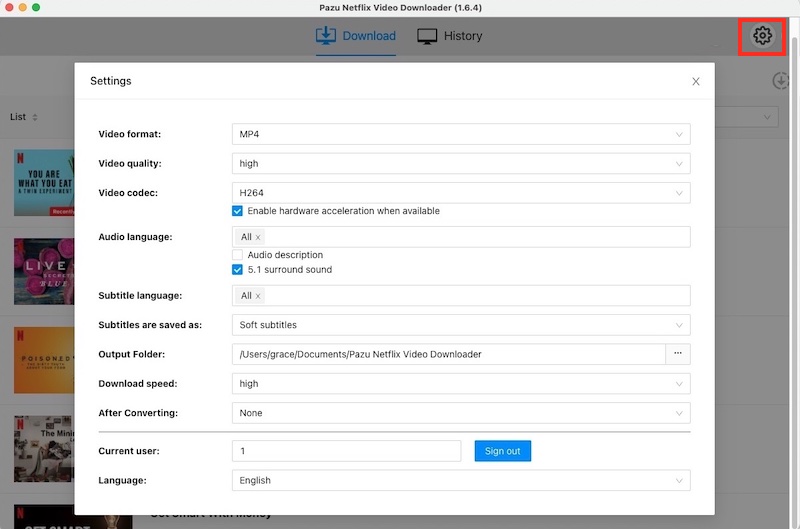The image size is (800, 529).
Task: Click the Settings dialog title
Action: [111, 81]
